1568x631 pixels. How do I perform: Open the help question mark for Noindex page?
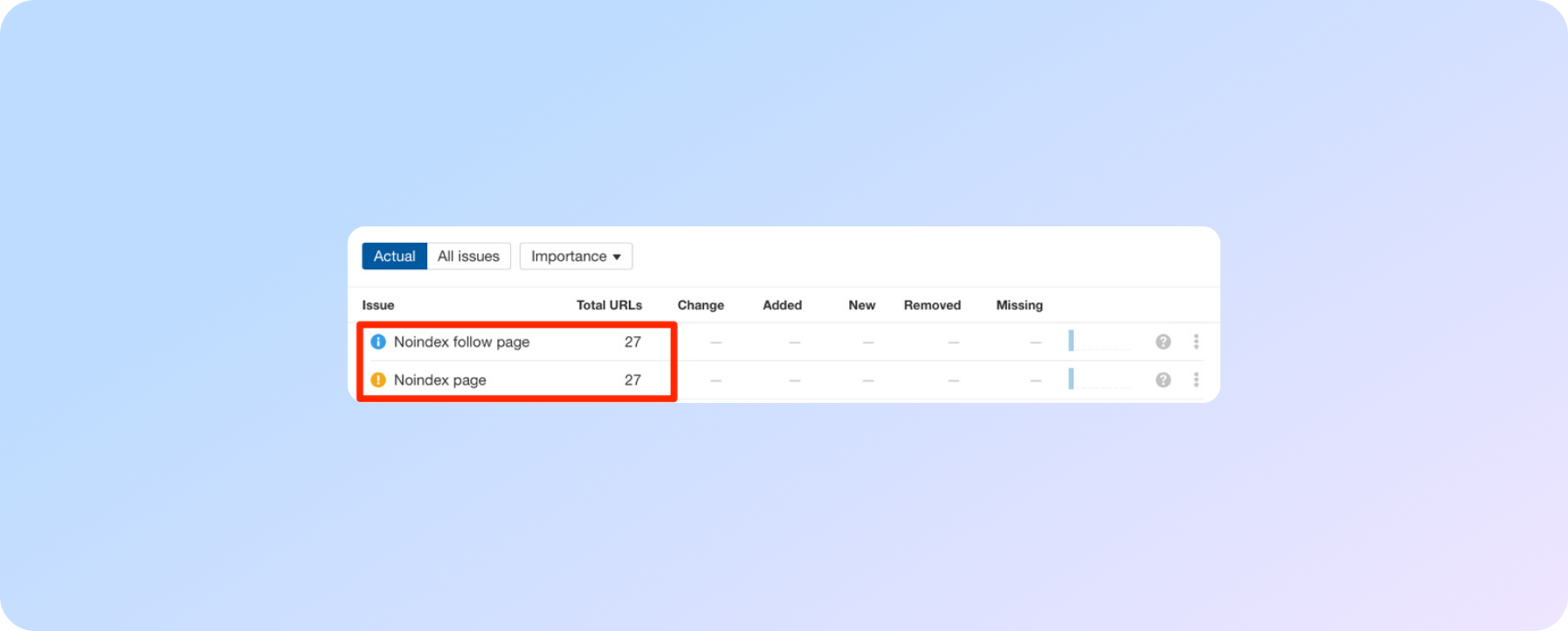[x=1163, y=380]
